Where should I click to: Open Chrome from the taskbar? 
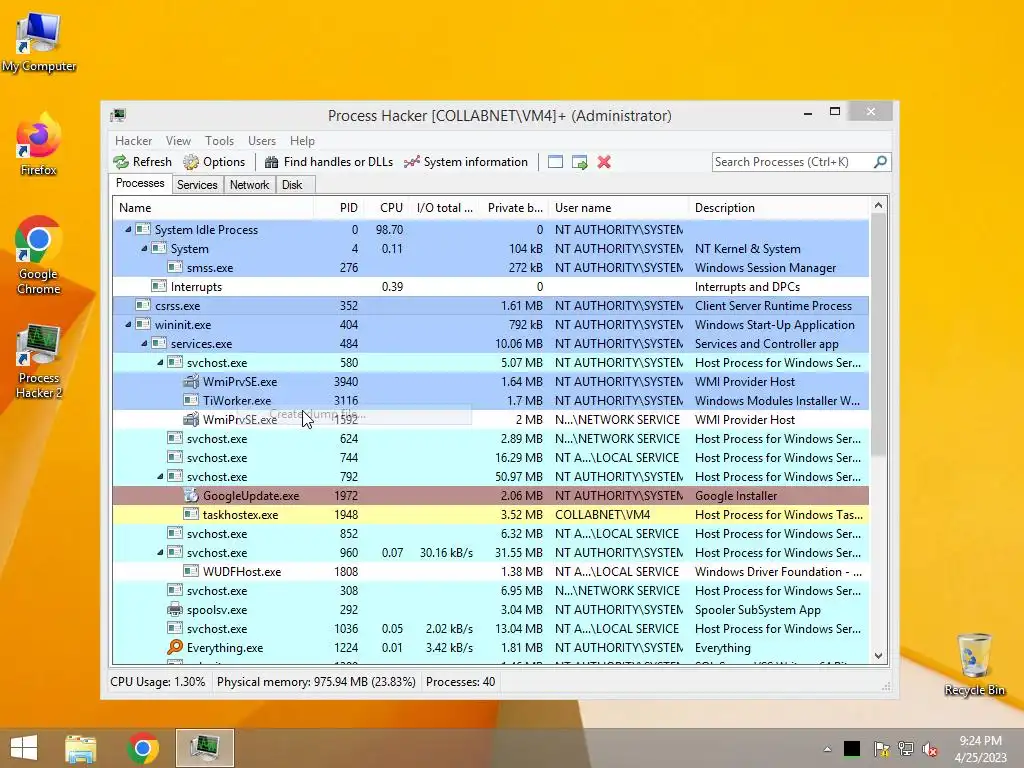click(x=143, y=748)
